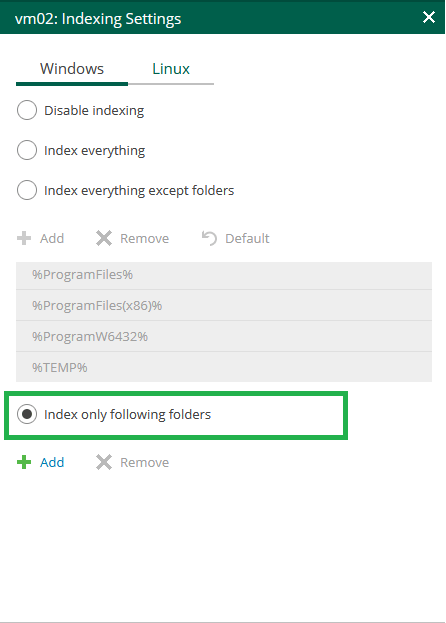Click the Default undo arrow icon

[x=209, y=238]
